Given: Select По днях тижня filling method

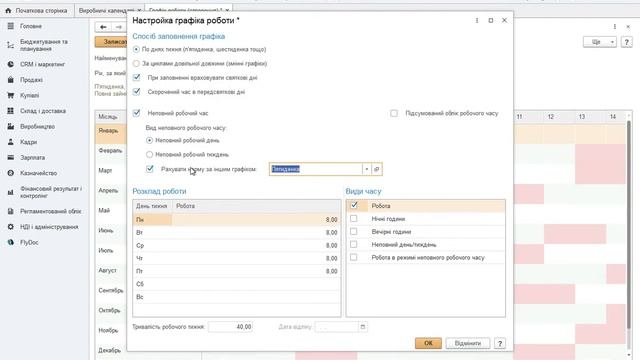Looking at the screenshot, I should [136, 49].
